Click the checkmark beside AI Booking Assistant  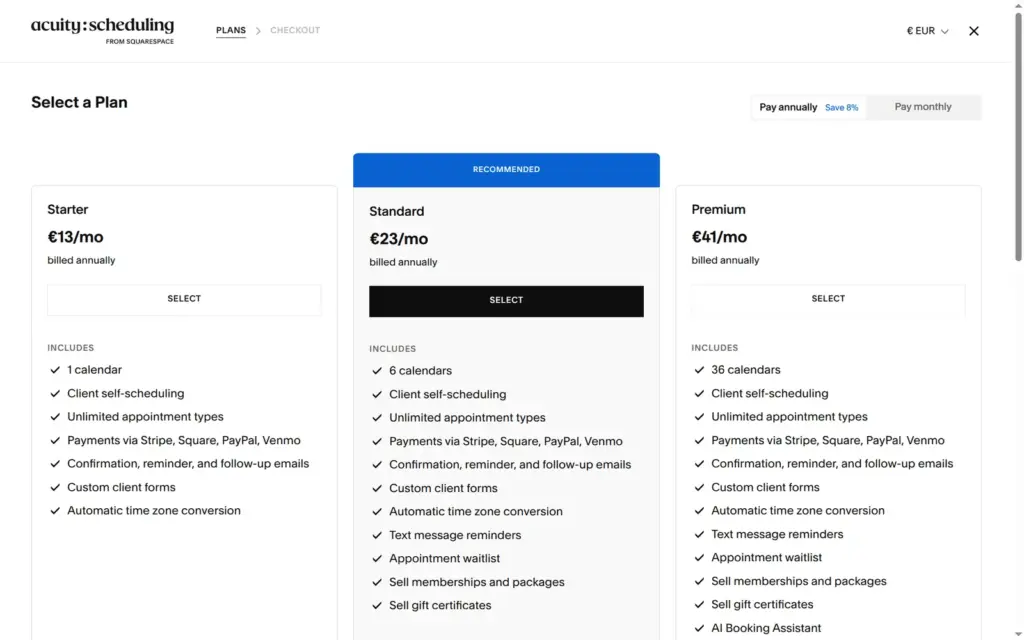click(x=699, y=628)
